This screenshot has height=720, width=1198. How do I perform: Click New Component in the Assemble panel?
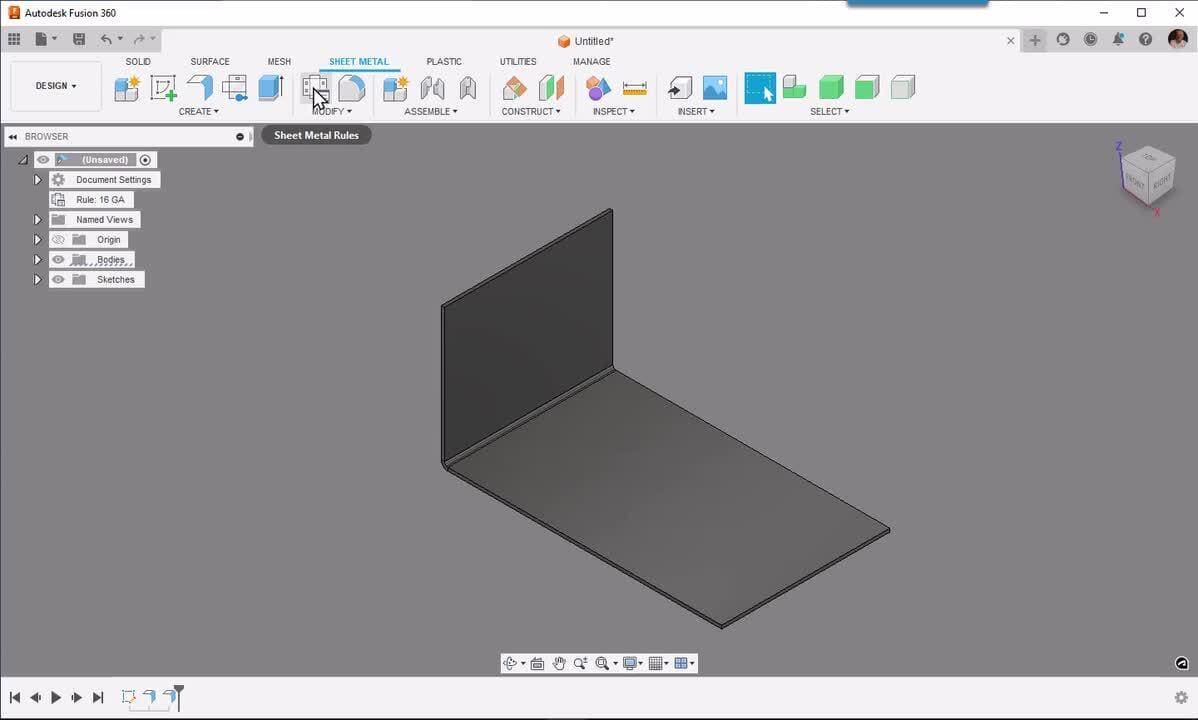pos(396,88)
